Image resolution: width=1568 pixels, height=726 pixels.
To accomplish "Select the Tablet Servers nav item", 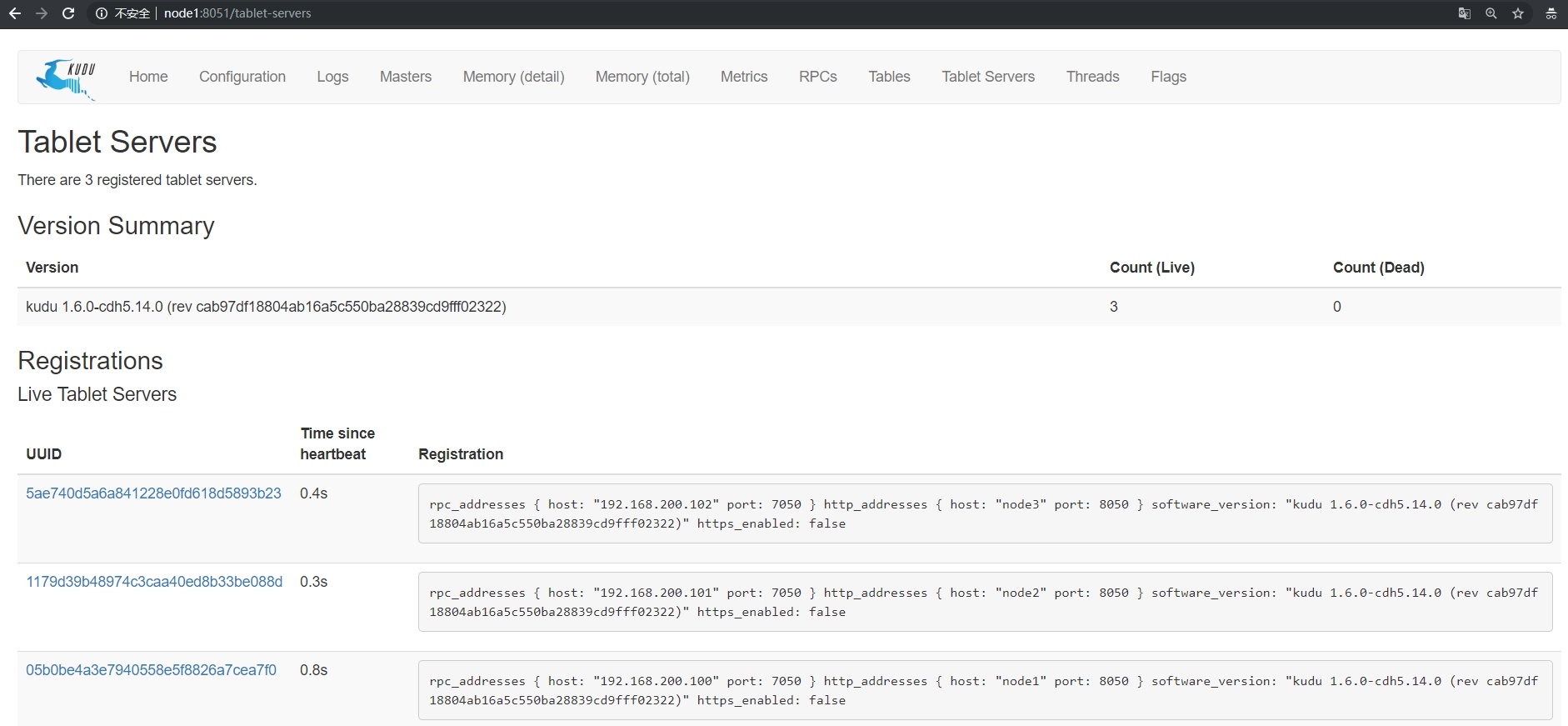I will click(988, 77).
